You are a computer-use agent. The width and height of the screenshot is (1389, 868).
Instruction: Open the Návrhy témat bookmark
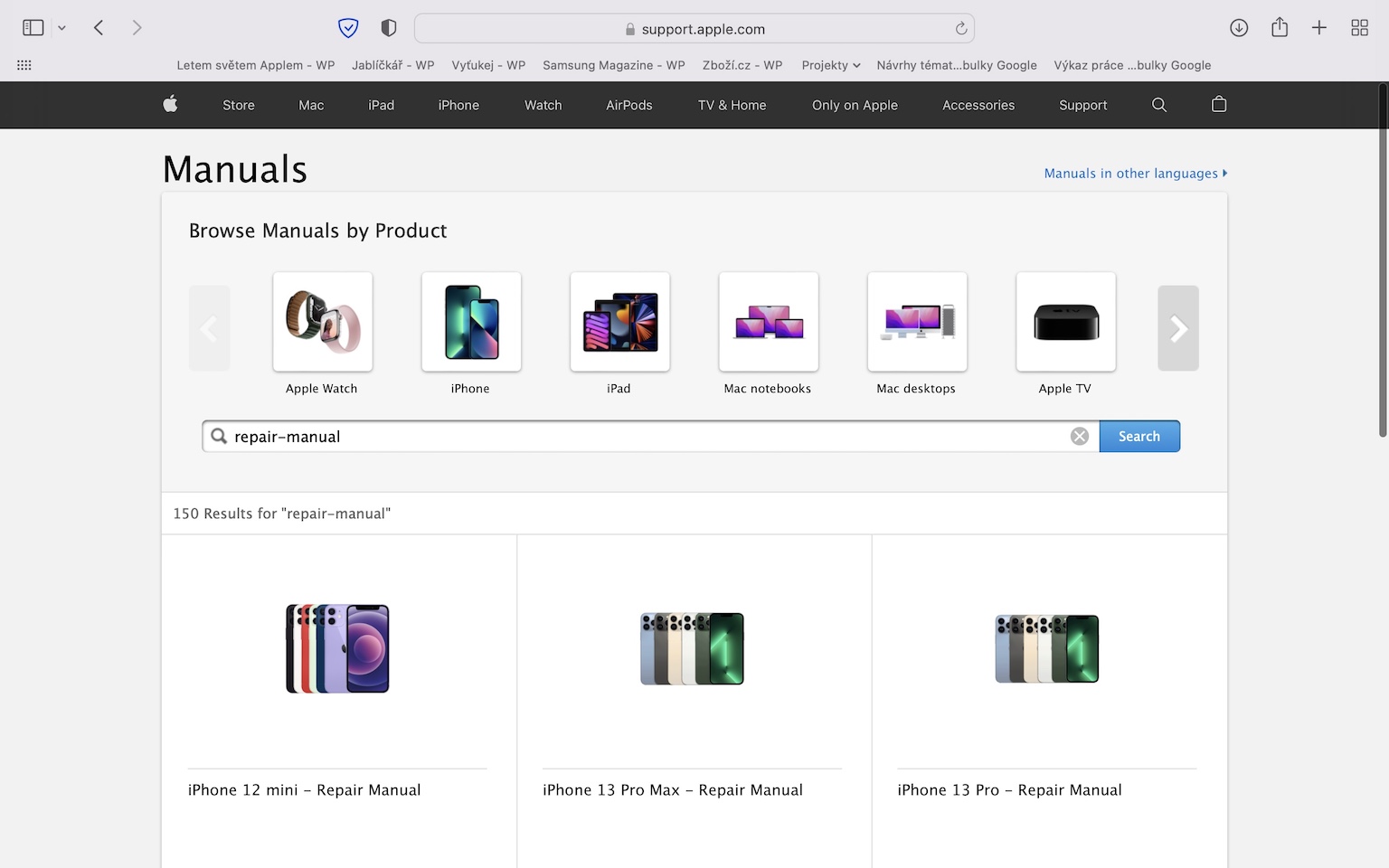957,65
